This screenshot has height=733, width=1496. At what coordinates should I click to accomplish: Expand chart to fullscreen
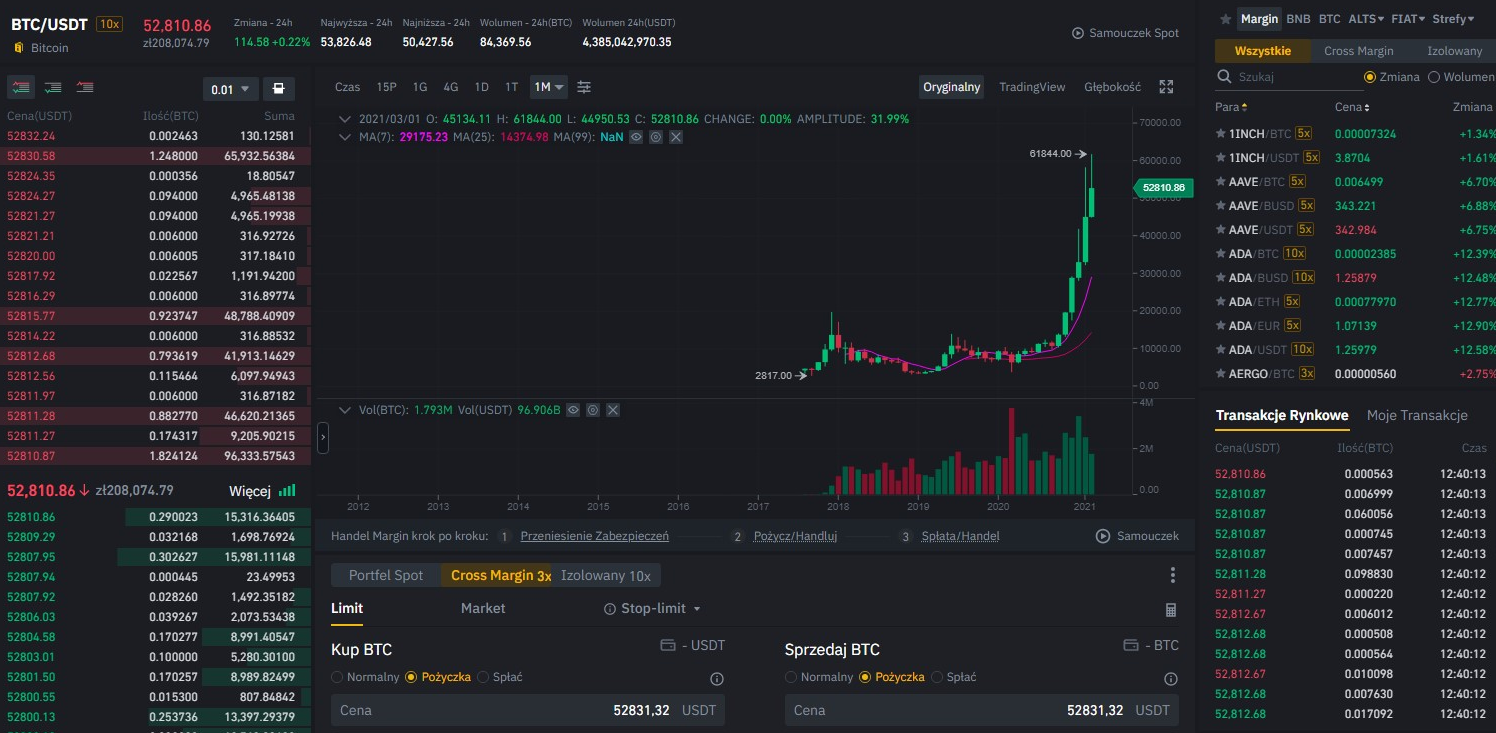pos(1166,87)
